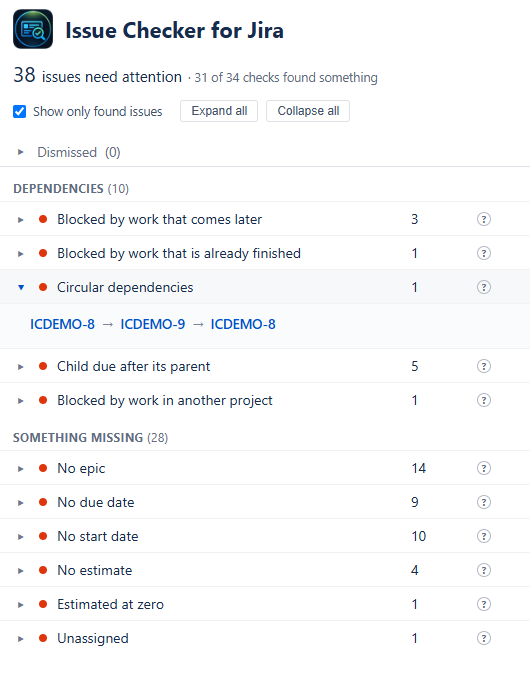This screenshot has width=530, height=676.
Task: Expand Blocked by work that is already finished
Action: point(20,254)
